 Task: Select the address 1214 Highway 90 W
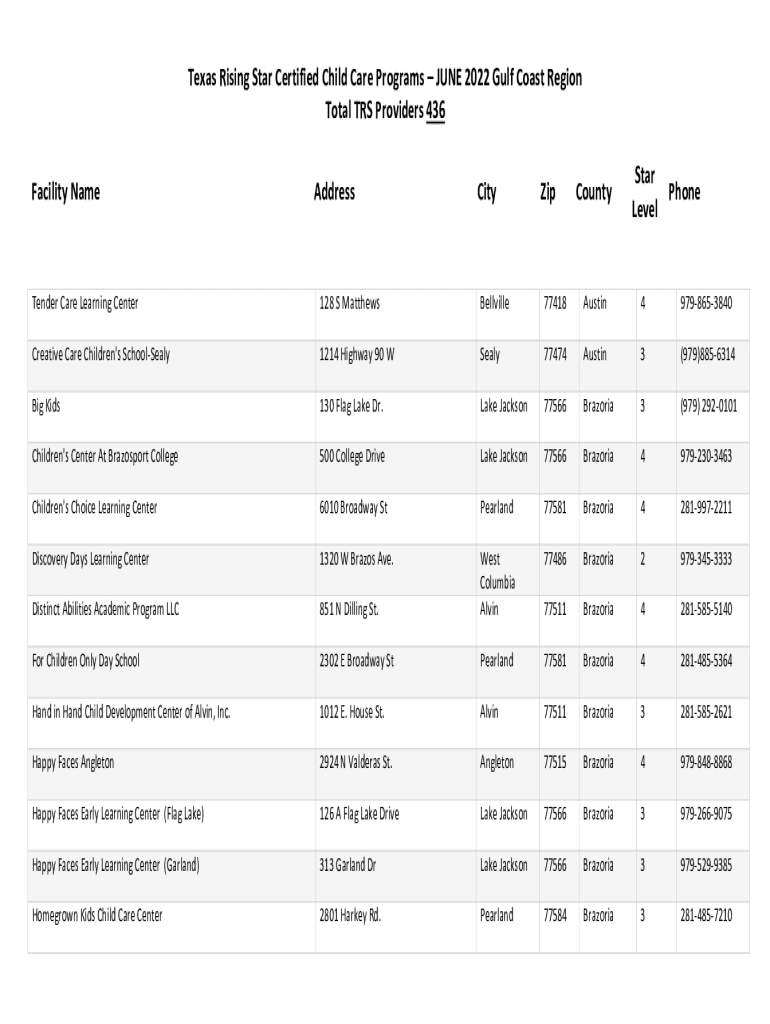[x=357, y=354]
